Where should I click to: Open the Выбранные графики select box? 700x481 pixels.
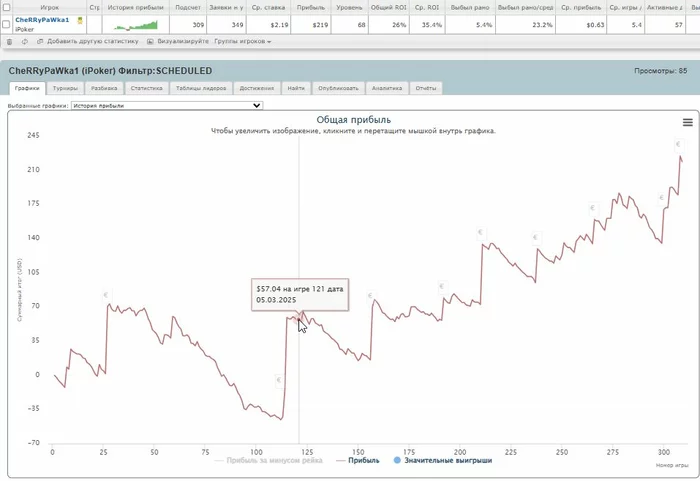(167, 106)
